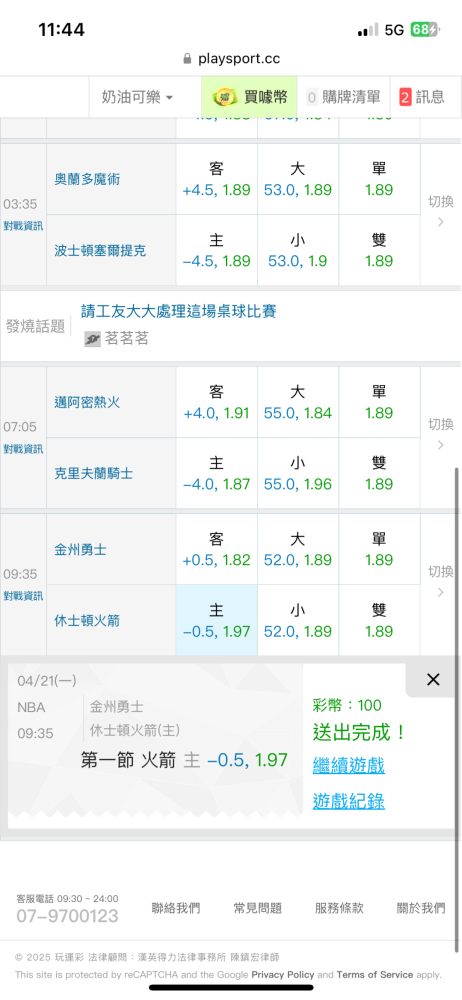Open the Google Privacy Policy link
Viewport: 462px width, 1000px height.
pyautogui.click(x=283, y=974)
